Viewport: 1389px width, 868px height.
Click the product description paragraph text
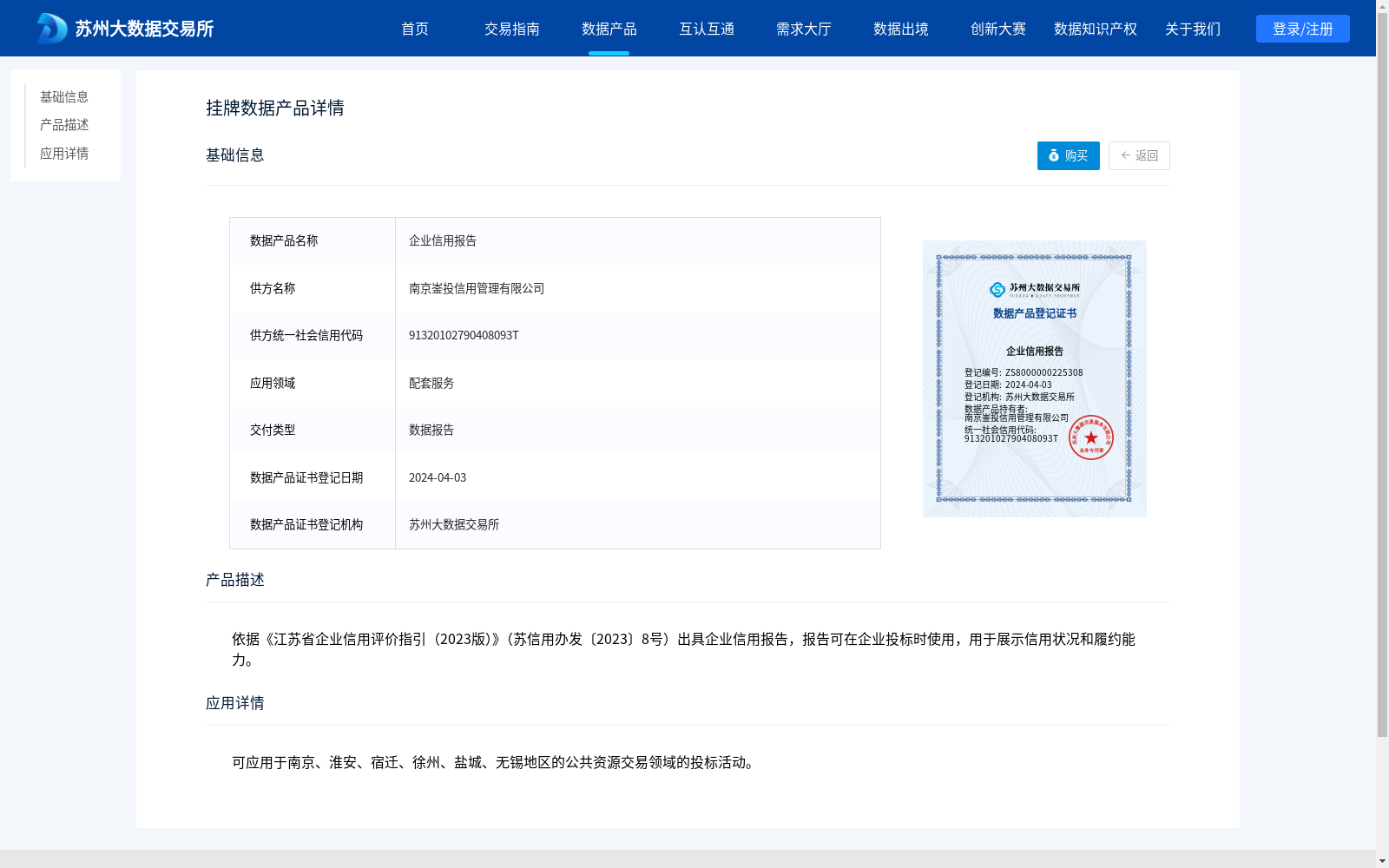(683, 649)
